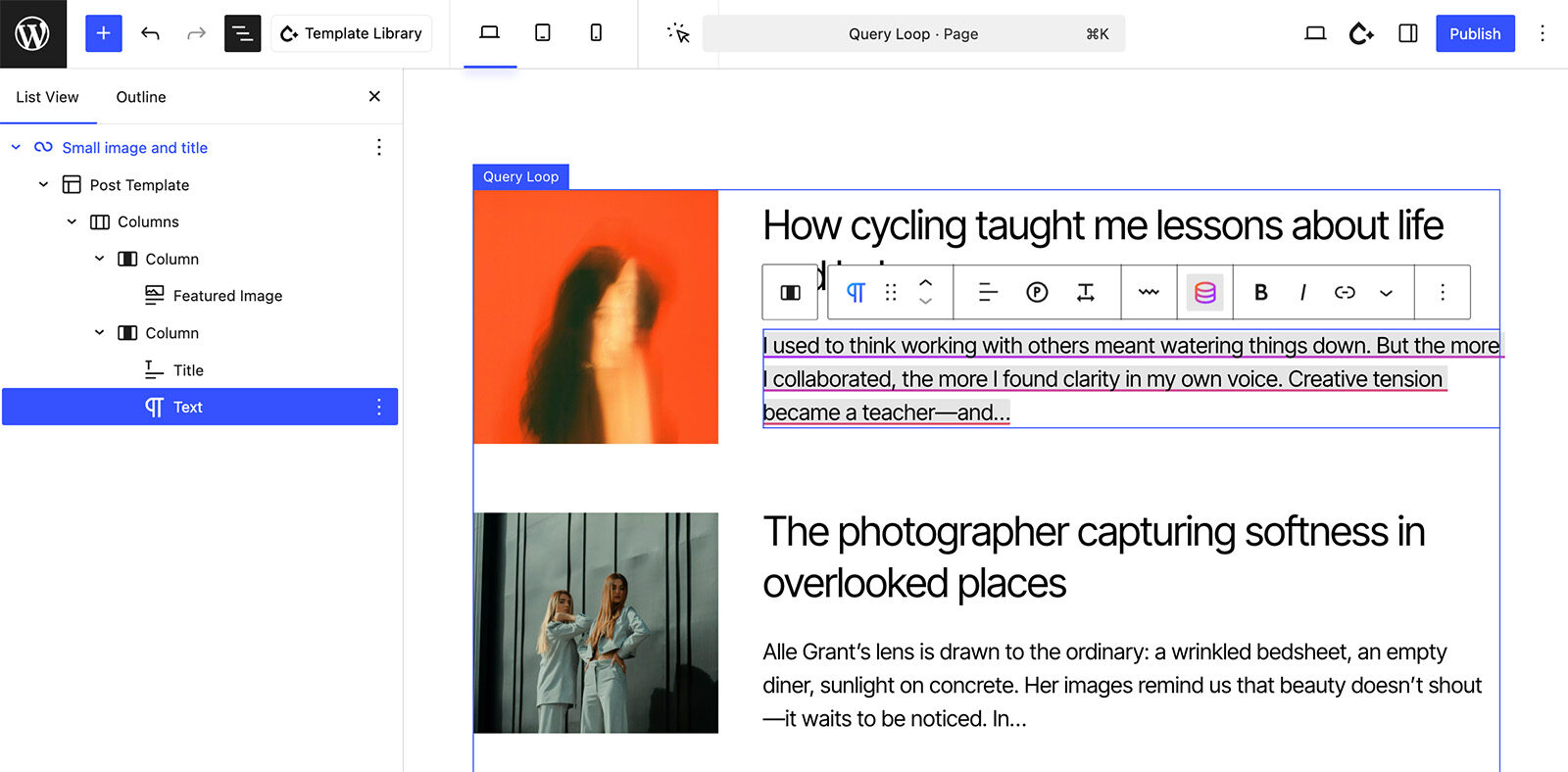Apply italic formatting

(1302, 292)
